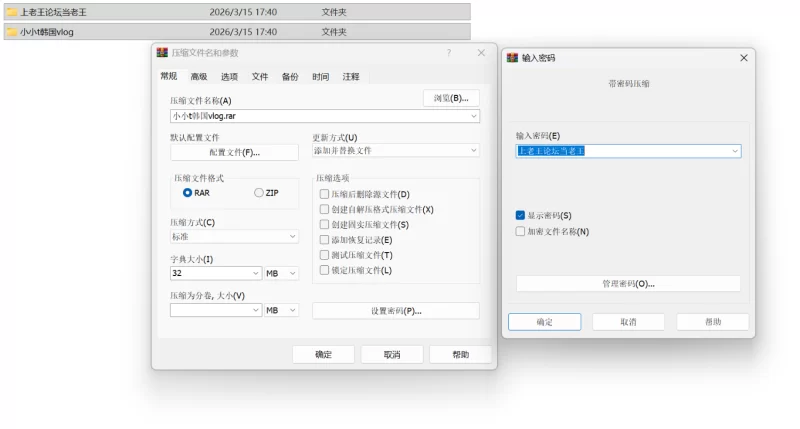
Task: Click 帮助 in the 输入密码 dialog
Action: click(713, 322)
